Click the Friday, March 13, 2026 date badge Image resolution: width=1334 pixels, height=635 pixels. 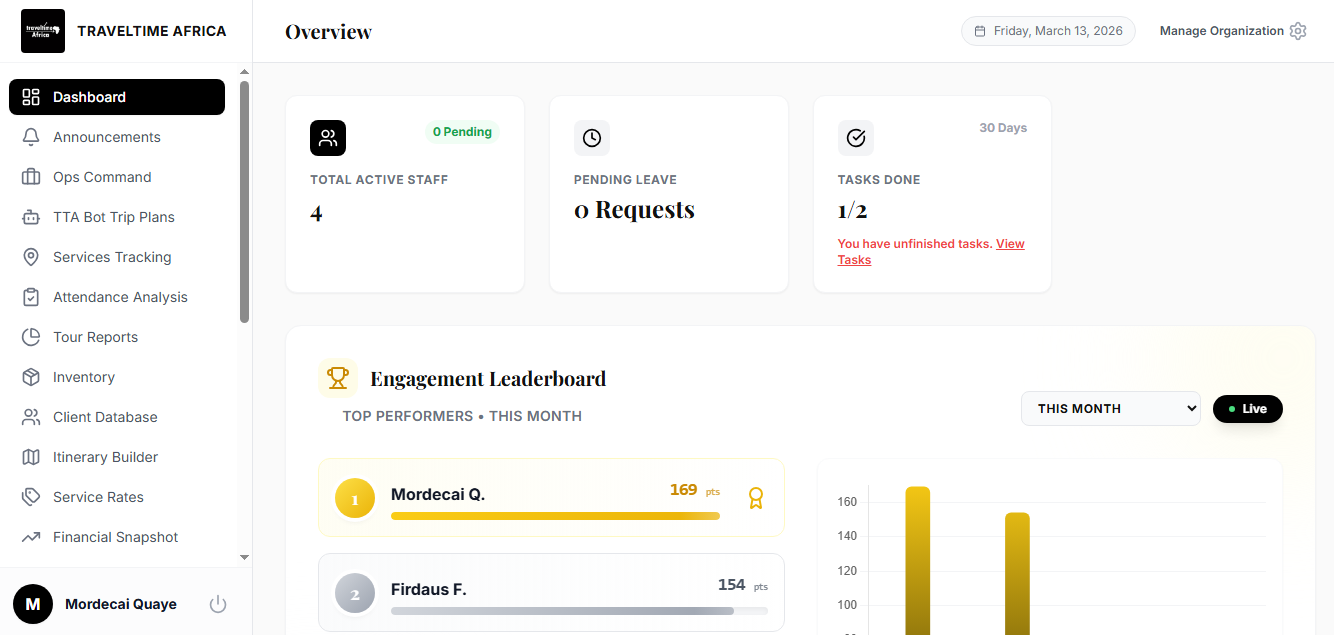pyautogui.click(x=1048, y=31)
